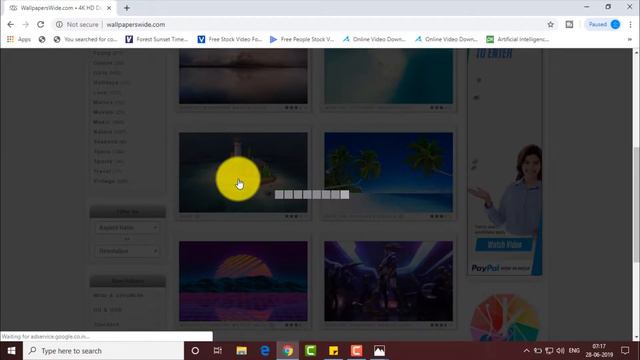The width and height of the screenshot is (640, 360).
Task: Select the HD & UHD resolutions link
Action: click(107, 310)
